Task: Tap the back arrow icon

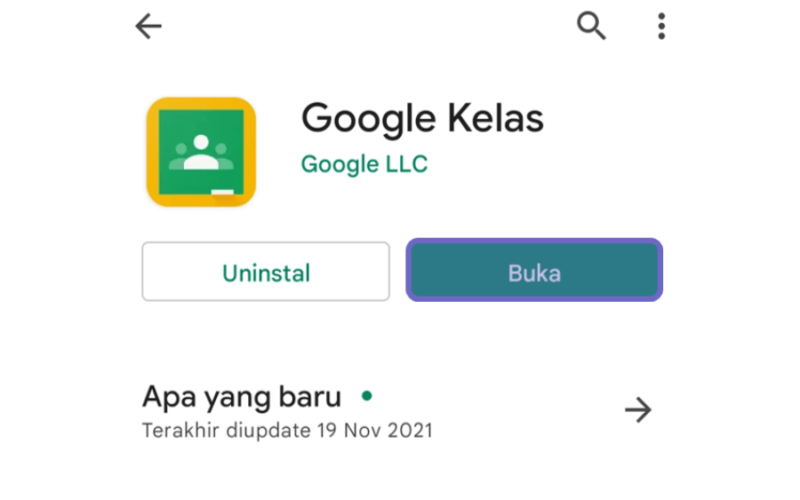Action: (x=148, y=26)
